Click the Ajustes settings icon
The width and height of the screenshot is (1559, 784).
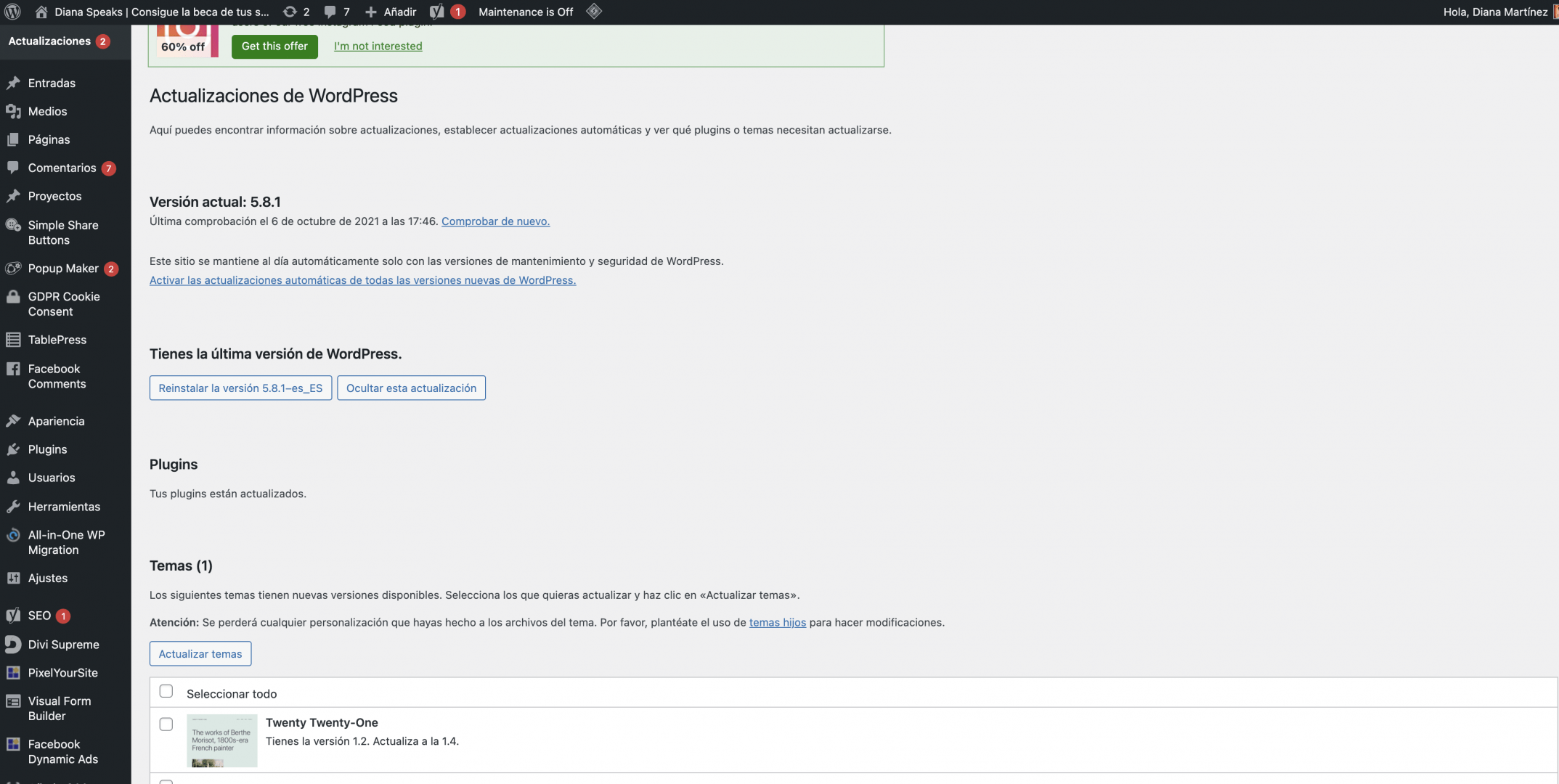click(13, 578)
